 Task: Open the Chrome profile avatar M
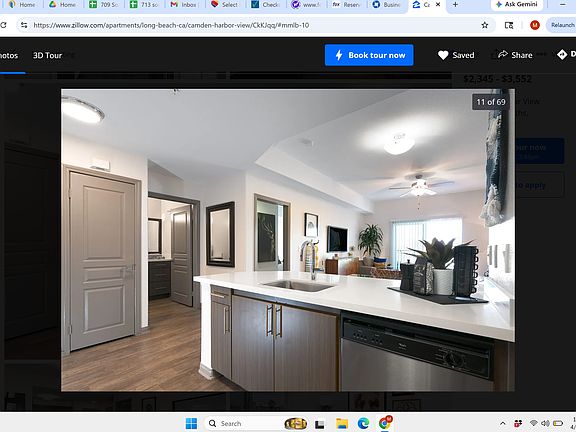pyautogui.click(x=535, y=25)
